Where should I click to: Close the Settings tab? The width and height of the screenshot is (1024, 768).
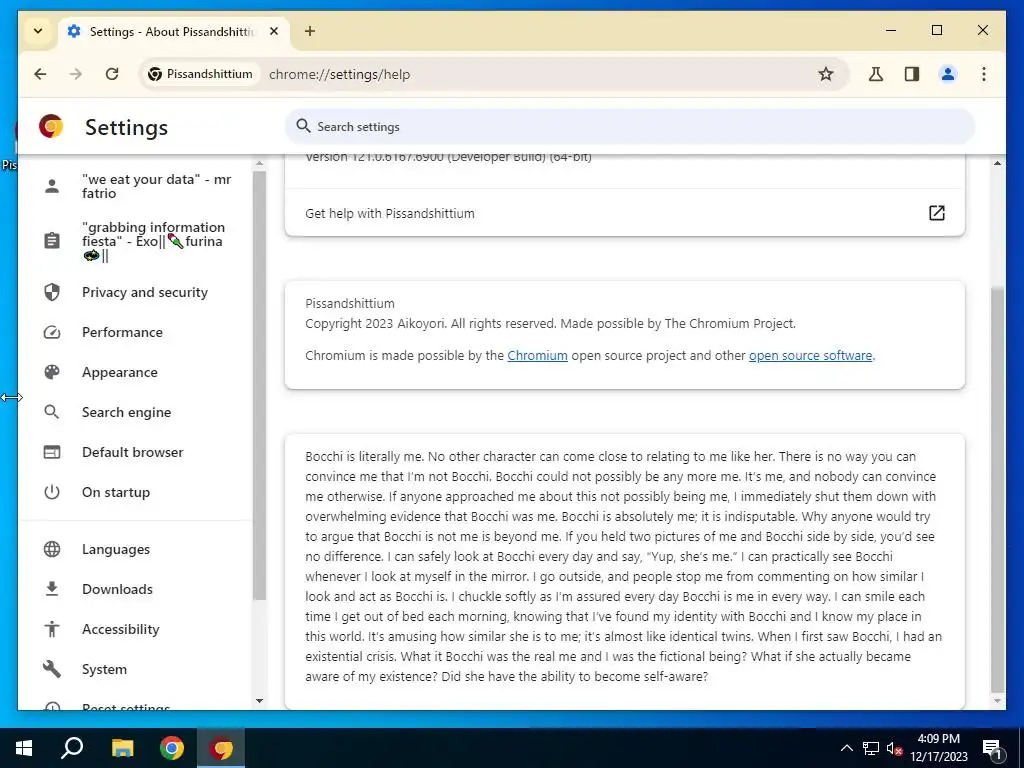[x=274, y=31]
